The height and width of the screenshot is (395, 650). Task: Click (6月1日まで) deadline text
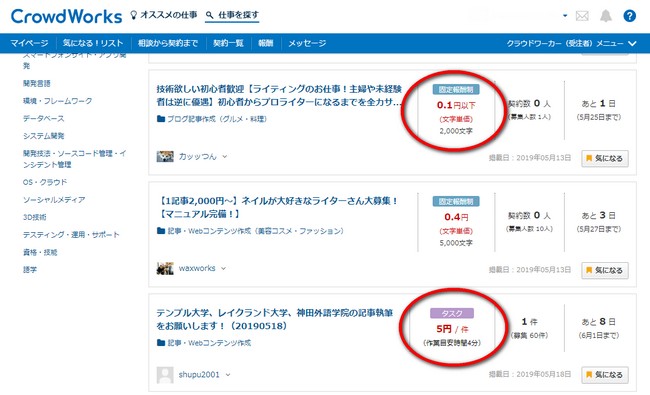point(599,335)
